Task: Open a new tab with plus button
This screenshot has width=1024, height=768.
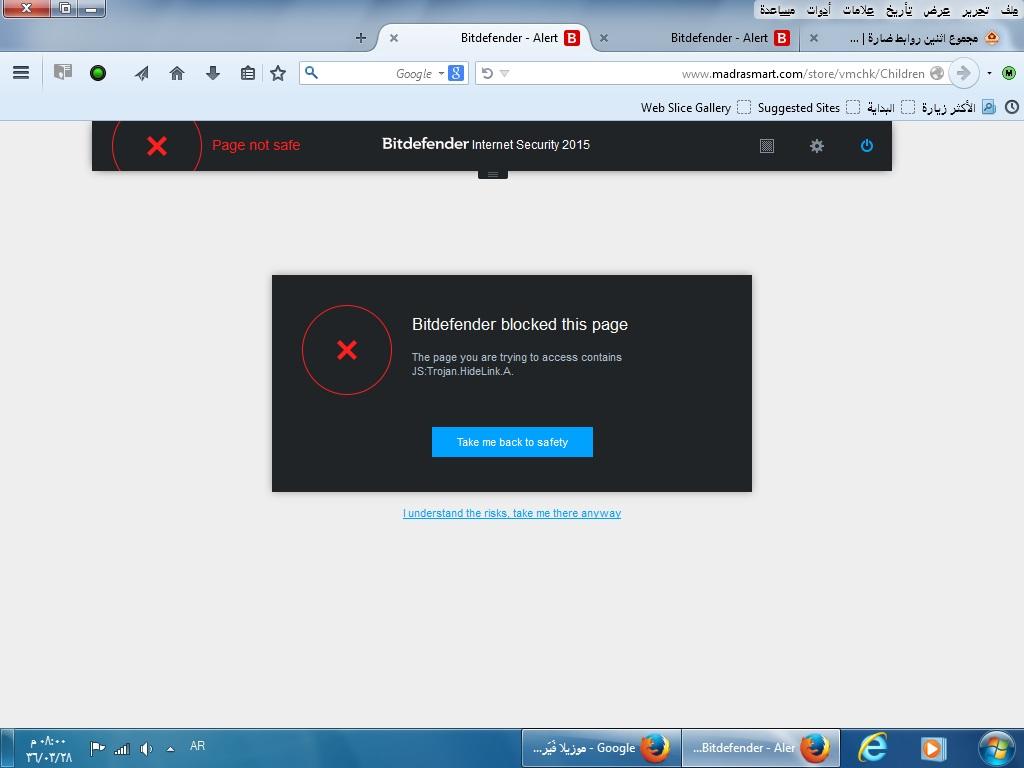Action: point(360,38)
